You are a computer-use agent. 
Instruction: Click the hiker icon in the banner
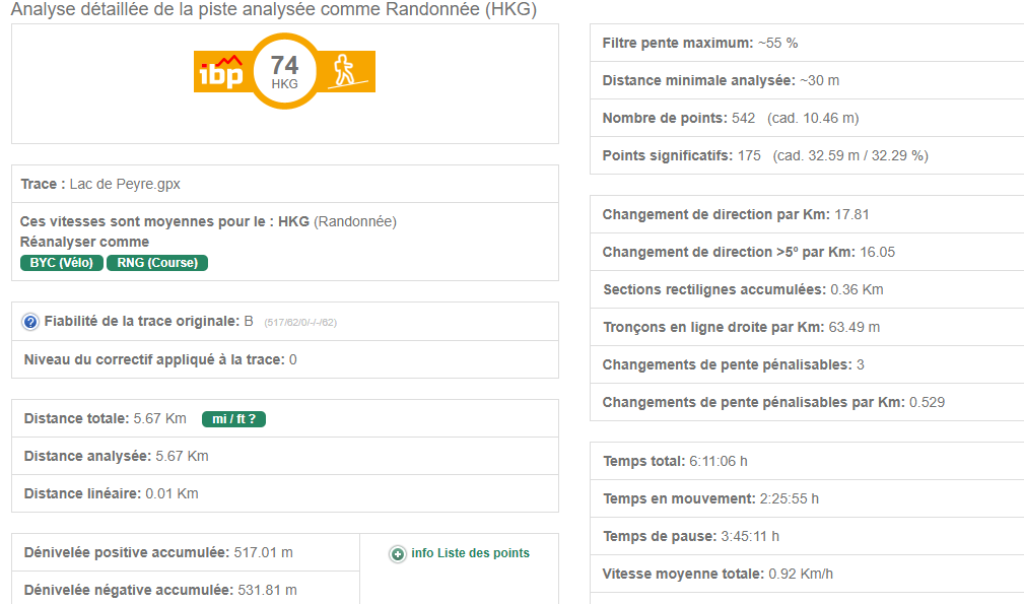(346, 72)
